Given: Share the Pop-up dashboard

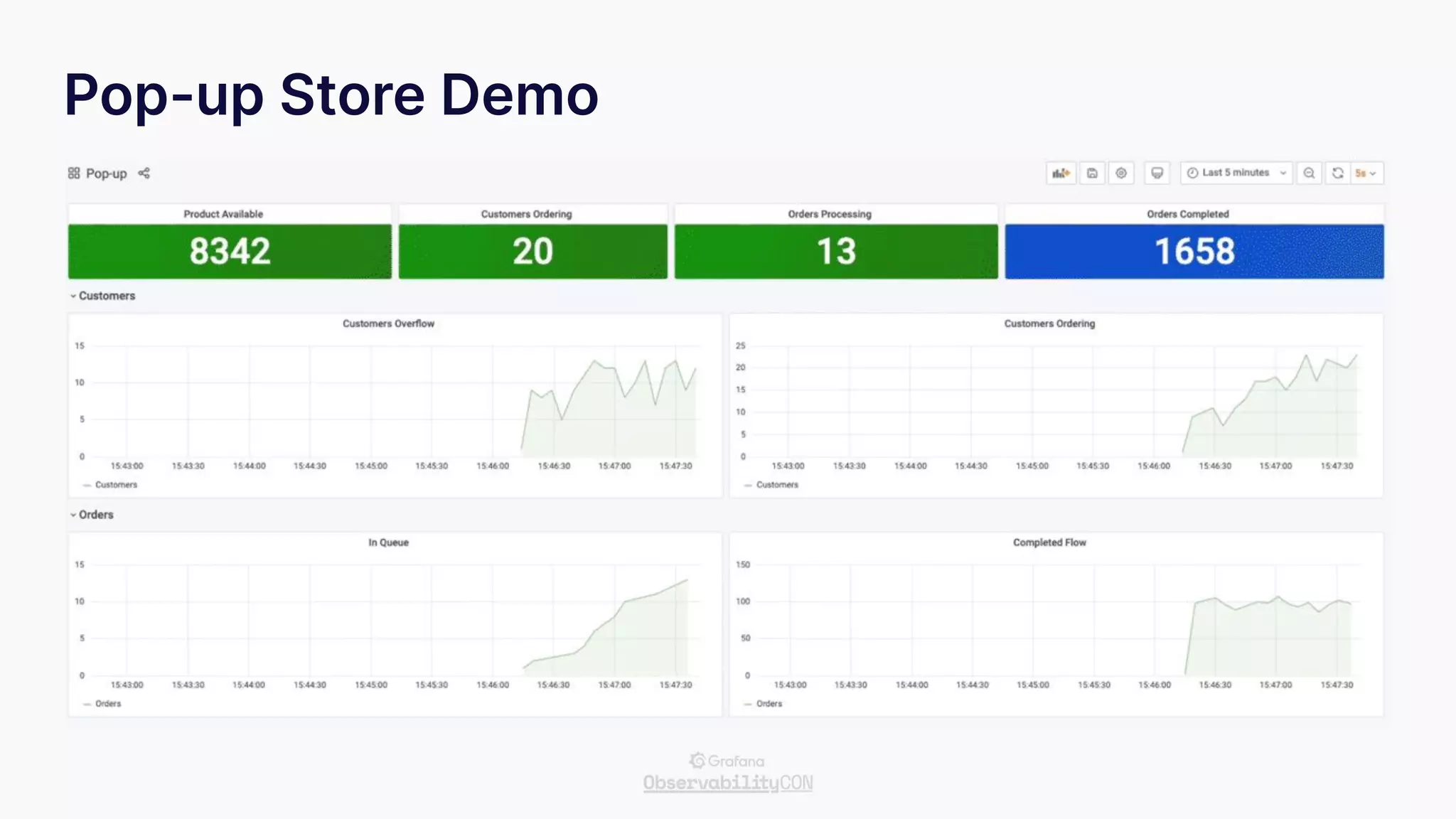Looking at the screenshot, I should (144, 173).
